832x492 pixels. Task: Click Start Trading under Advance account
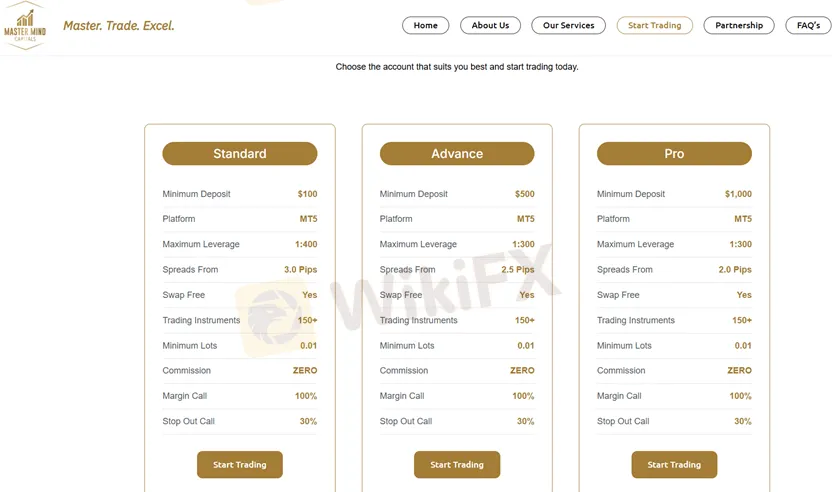457,464
